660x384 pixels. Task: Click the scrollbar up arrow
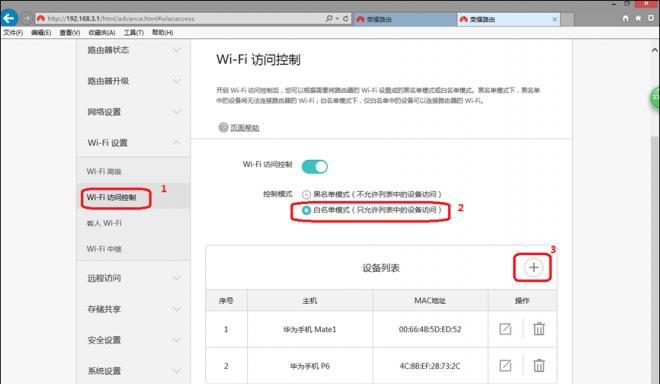[x=655, y=50]
